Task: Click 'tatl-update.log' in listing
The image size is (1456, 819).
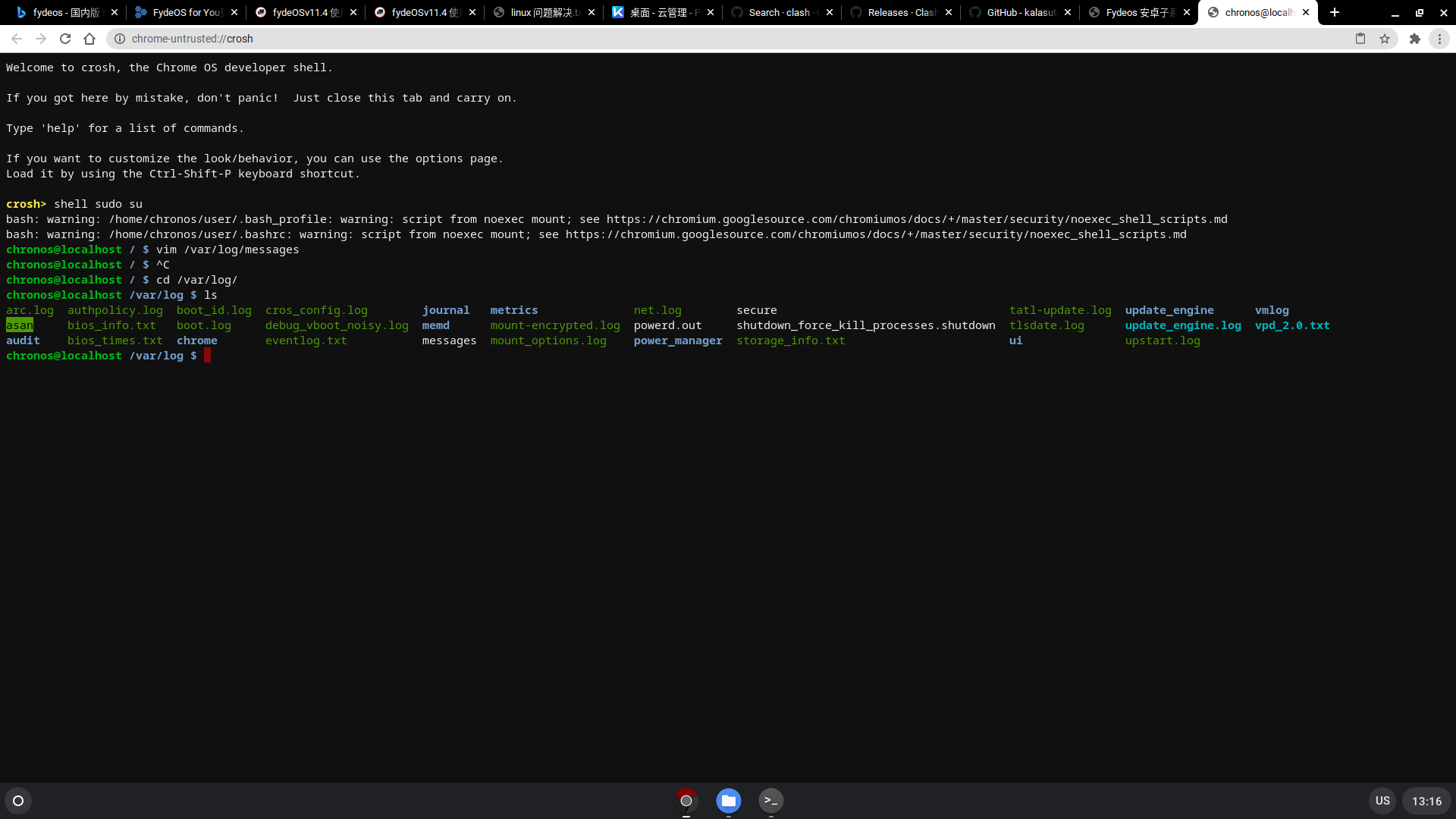Action: tap(1060, 310)
